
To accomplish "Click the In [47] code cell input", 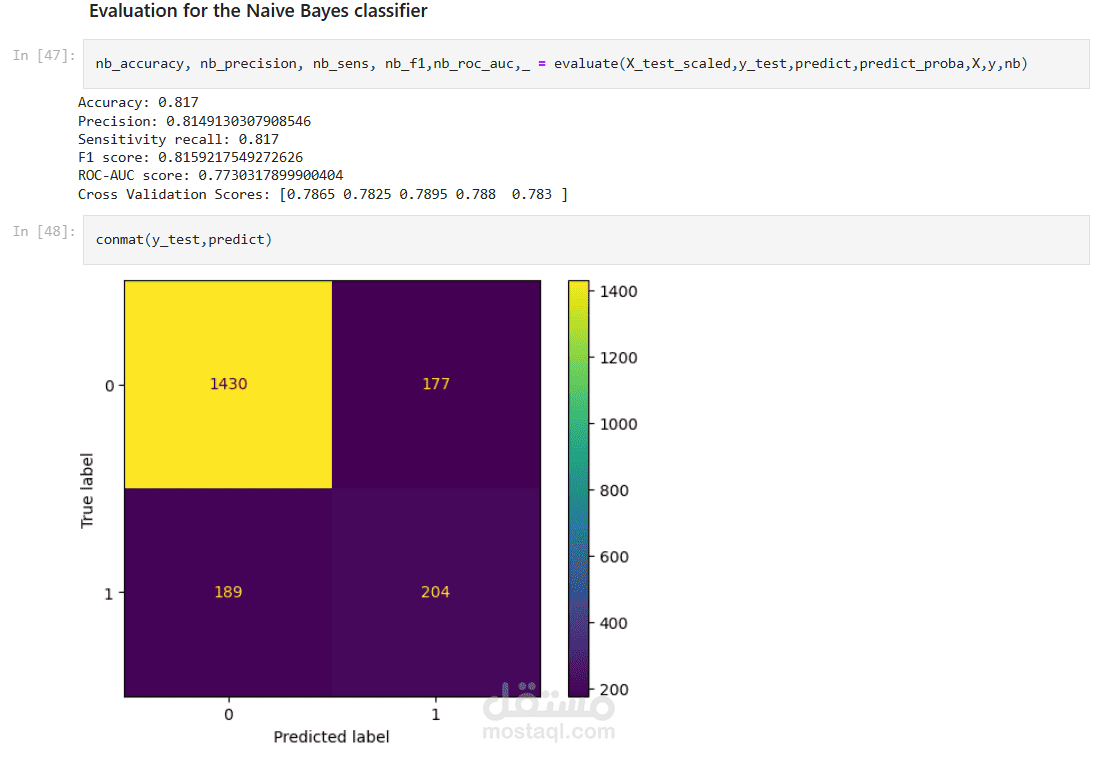I will pyautogui.click(x=586, y=64).
